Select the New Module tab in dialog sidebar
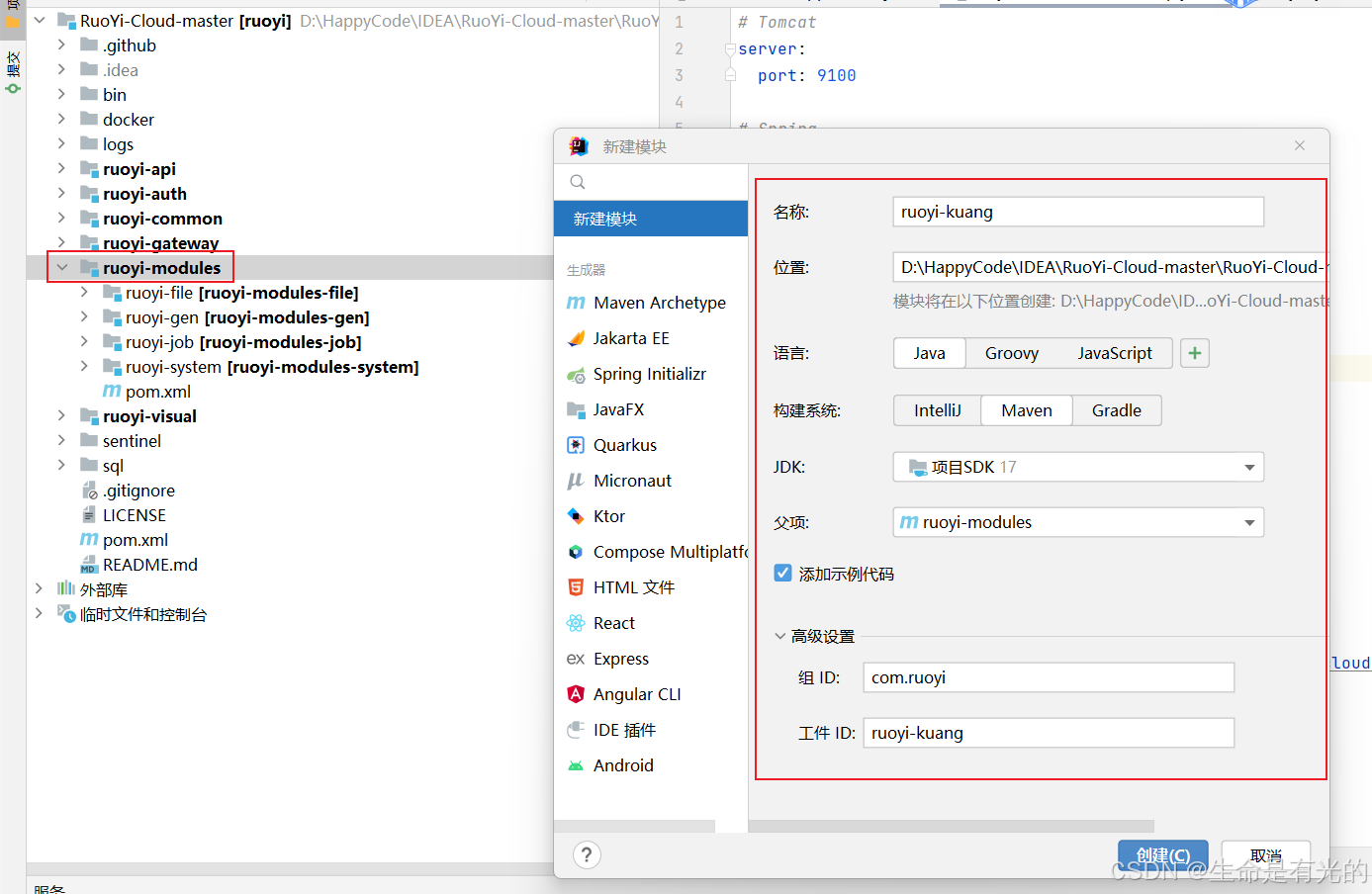1372x894 pixels. [x=651, y=219]
